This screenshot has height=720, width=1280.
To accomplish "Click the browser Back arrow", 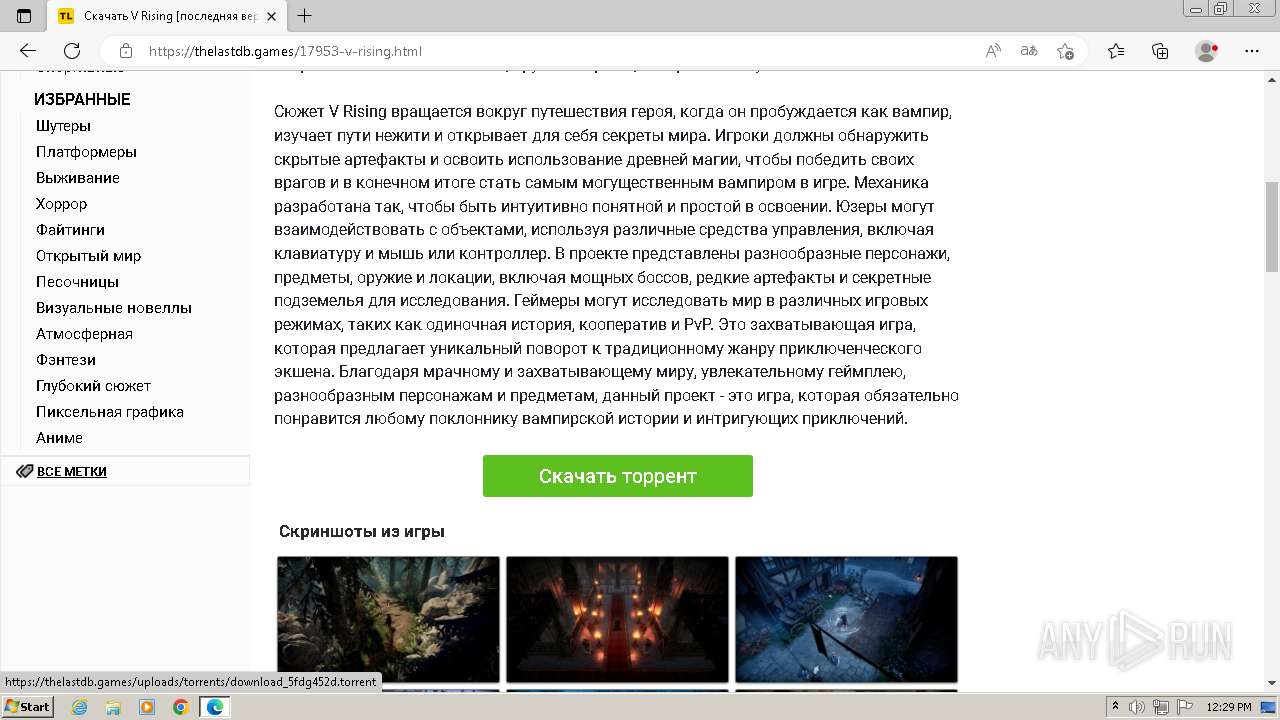I will tap(28, 51).
